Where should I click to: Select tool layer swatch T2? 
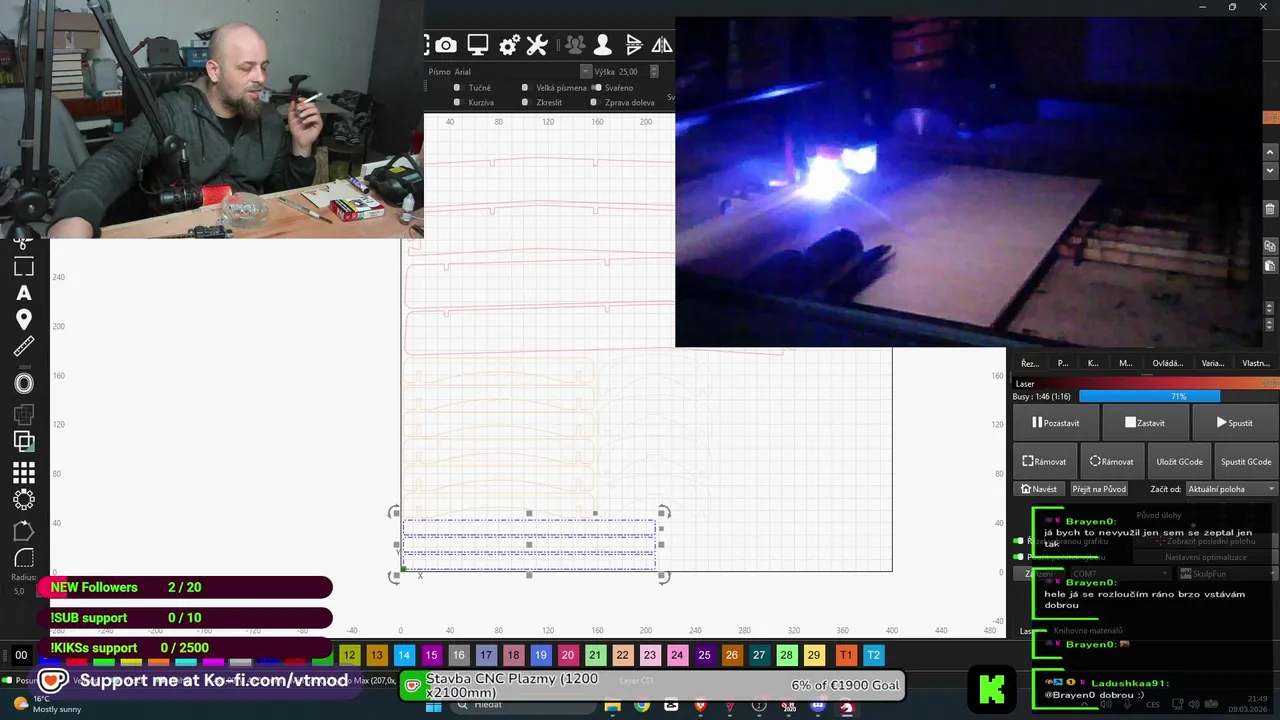point(873,655)
